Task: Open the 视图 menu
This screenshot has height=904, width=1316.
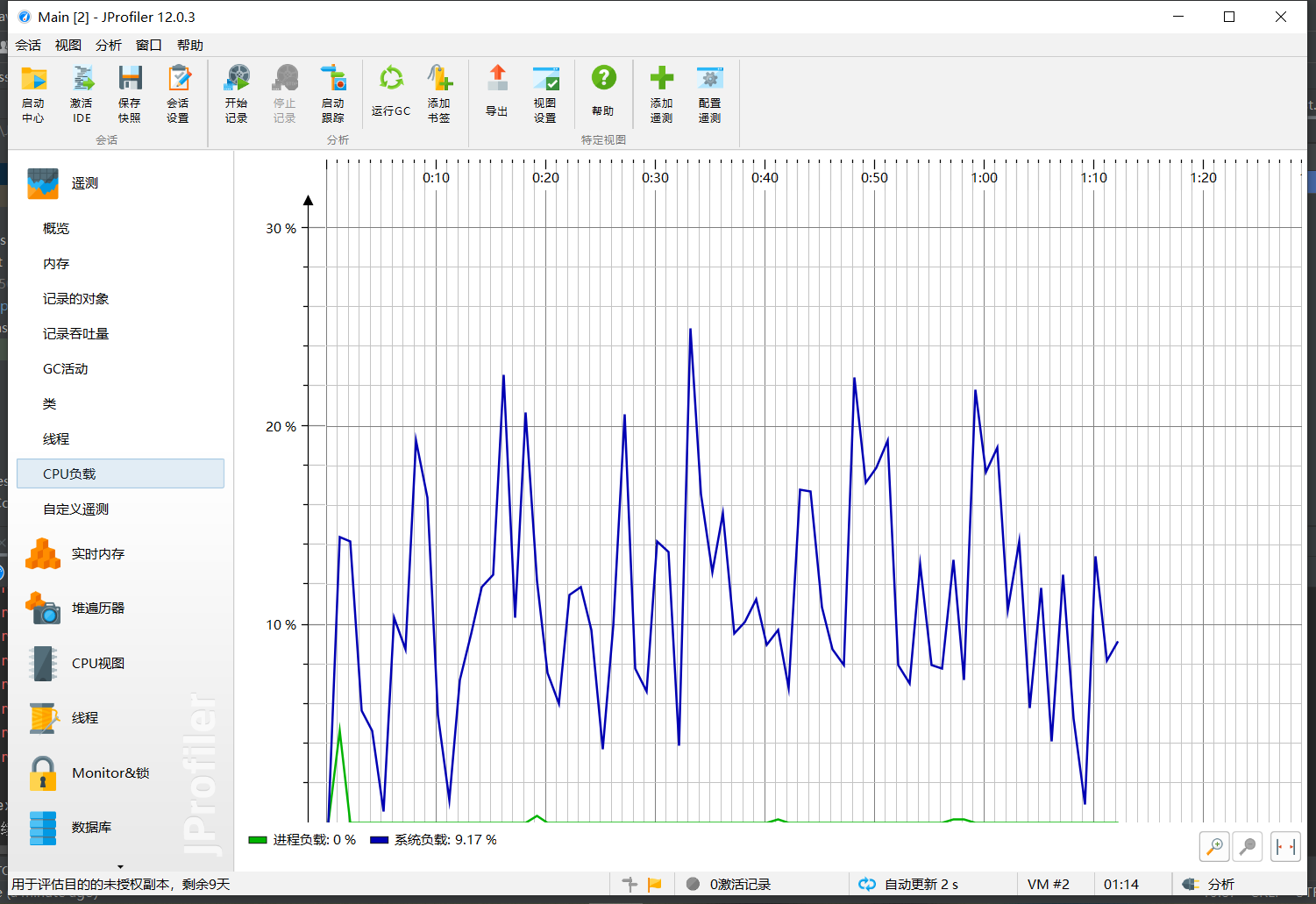Action: click(x=68, y=46)
